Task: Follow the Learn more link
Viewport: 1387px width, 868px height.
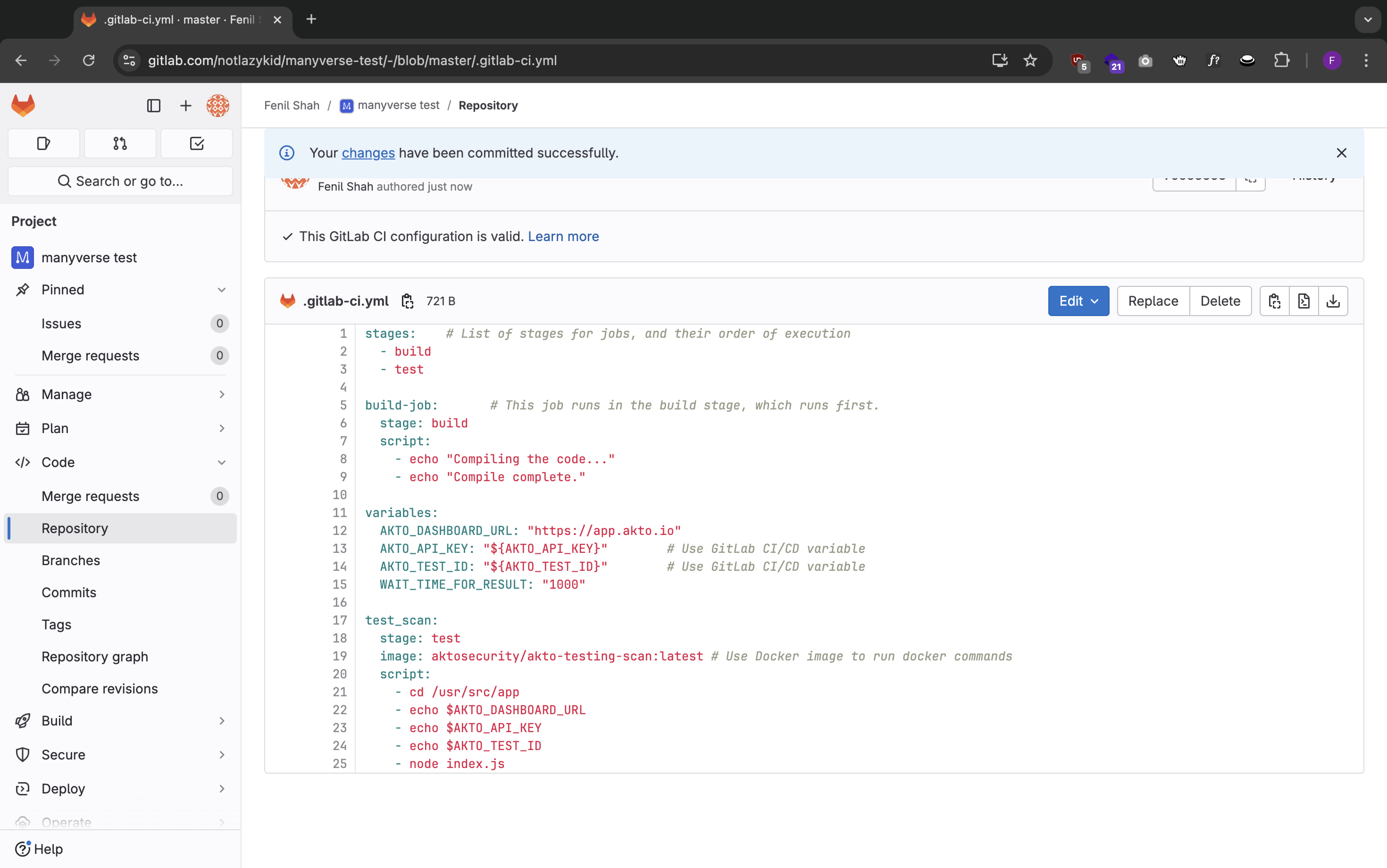Action: click(563, 237)
